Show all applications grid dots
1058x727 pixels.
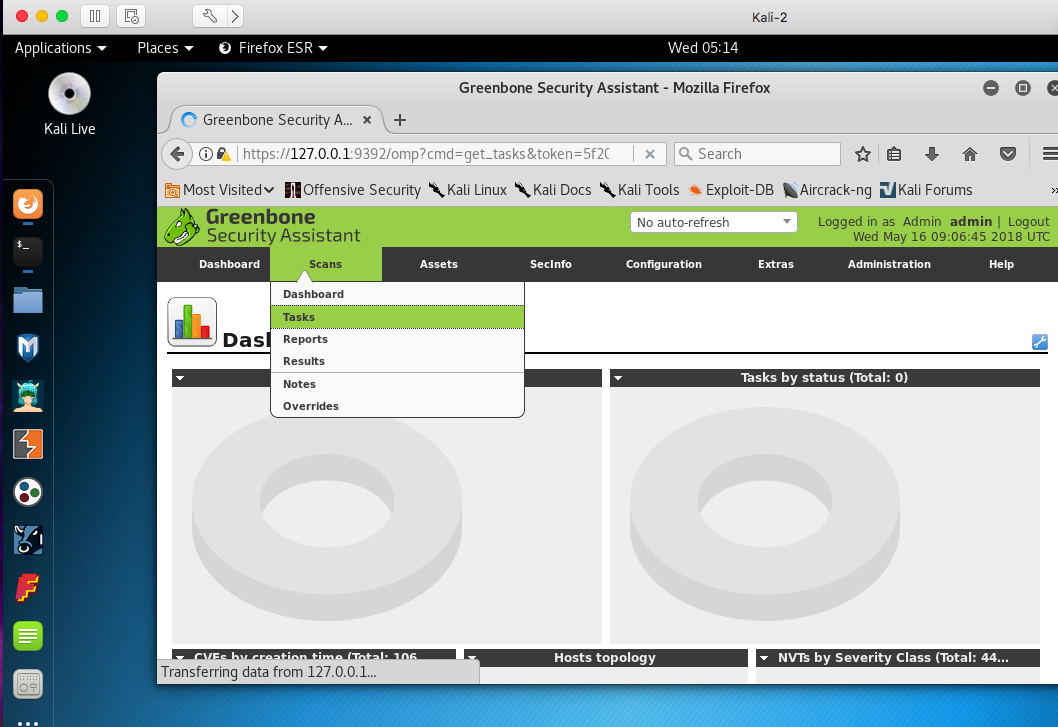(28, 723)
